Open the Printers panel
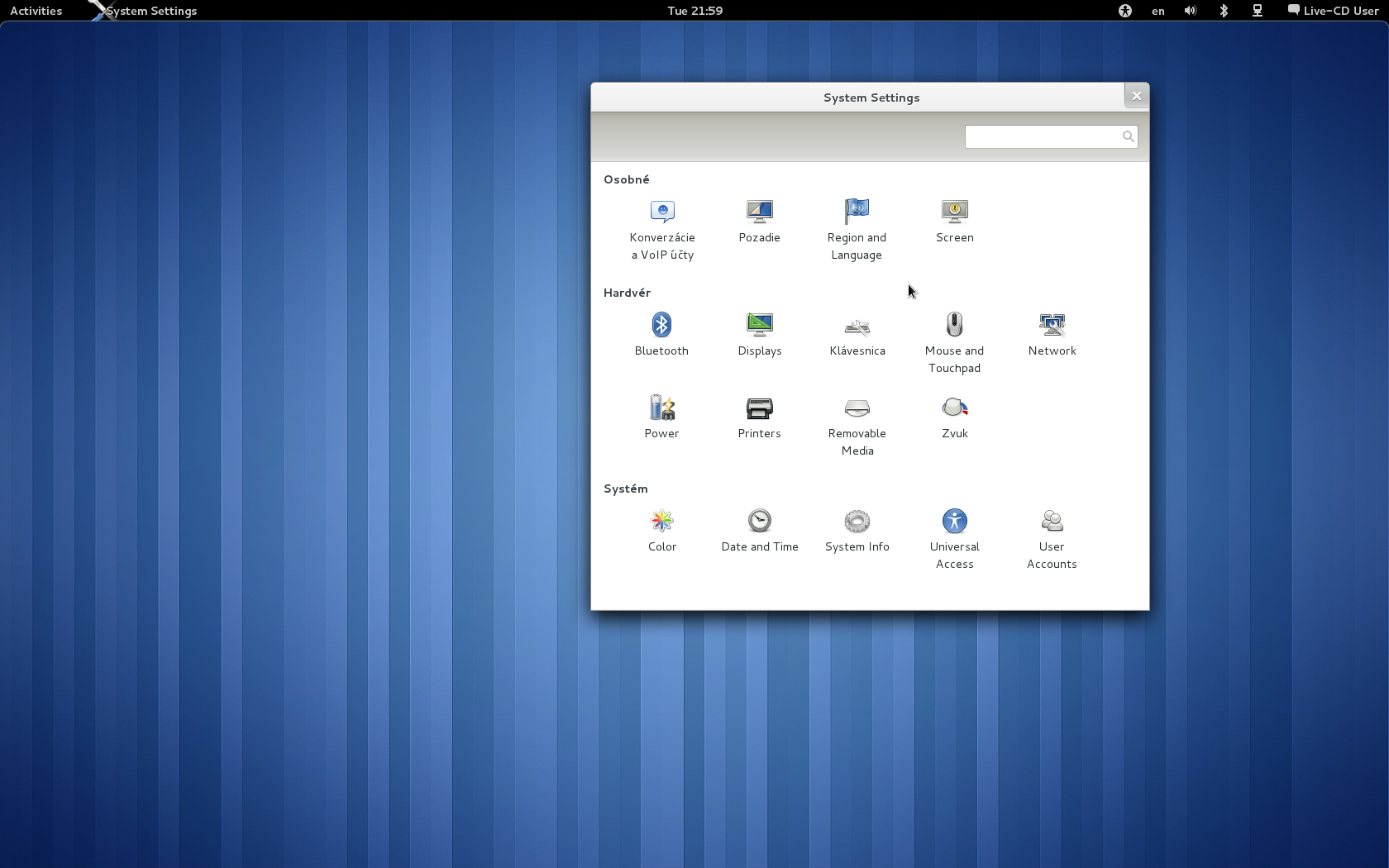 [x=759, y=417]
